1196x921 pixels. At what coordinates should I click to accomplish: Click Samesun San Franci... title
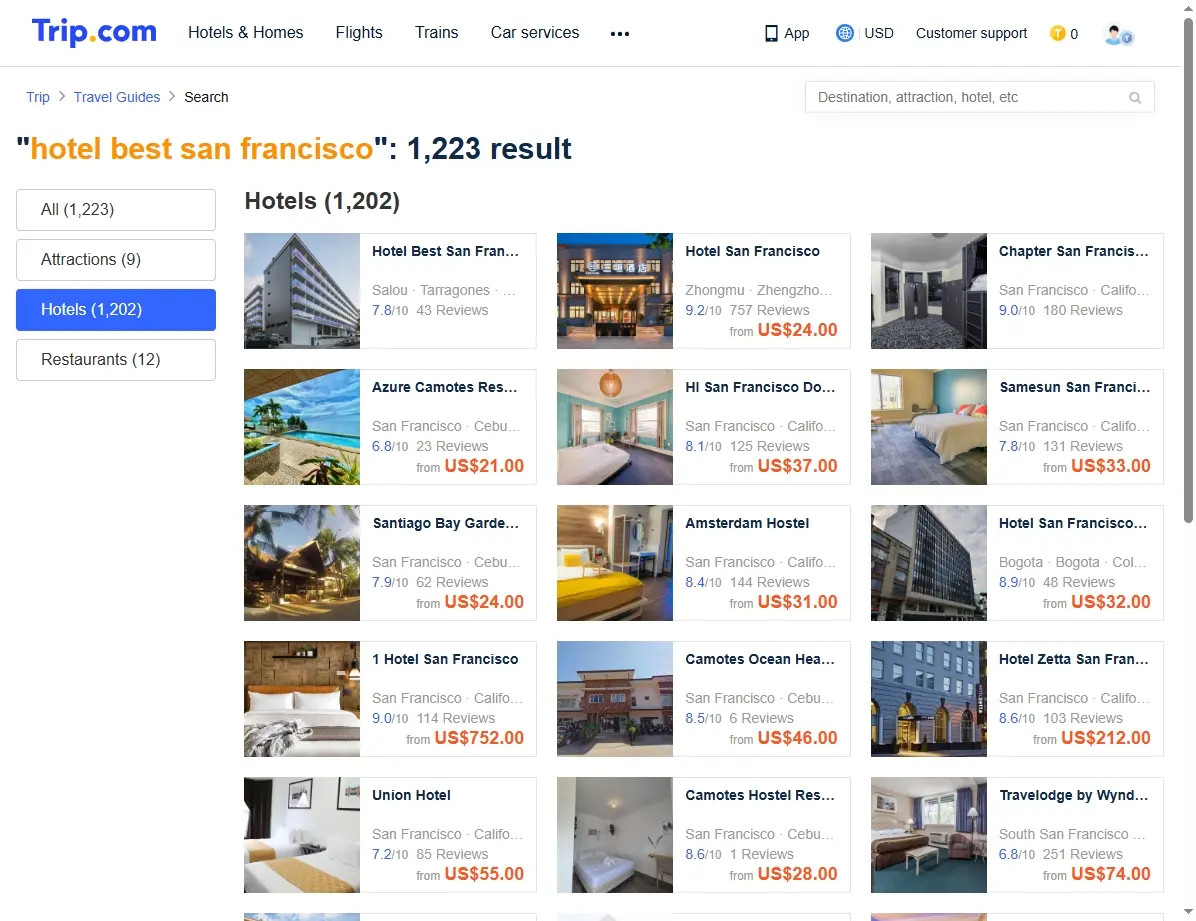tap(1074, 387)
